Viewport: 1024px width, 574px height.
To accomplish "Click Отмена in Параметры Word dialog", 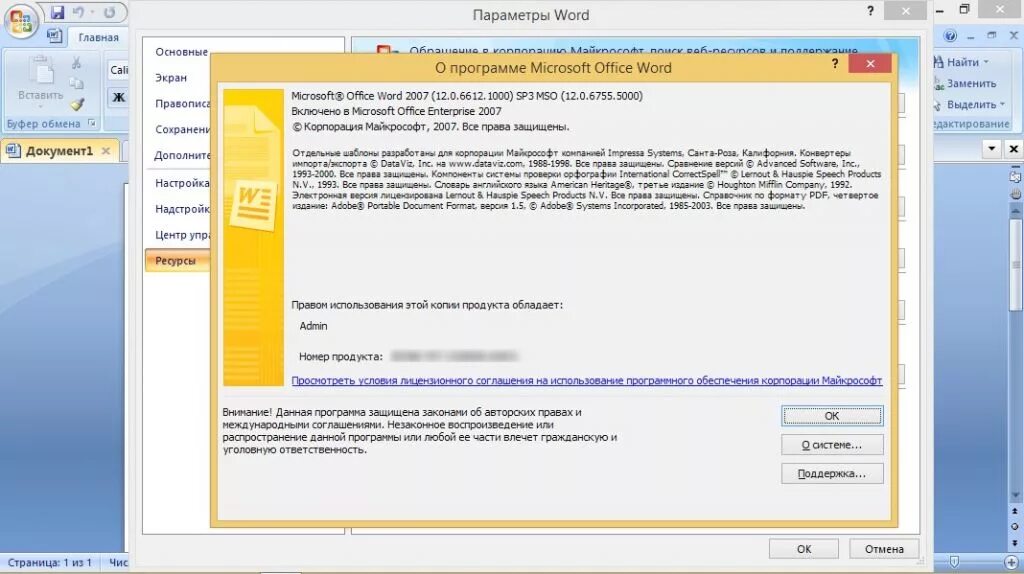I will pyautogui.click(x=884, y=549).
